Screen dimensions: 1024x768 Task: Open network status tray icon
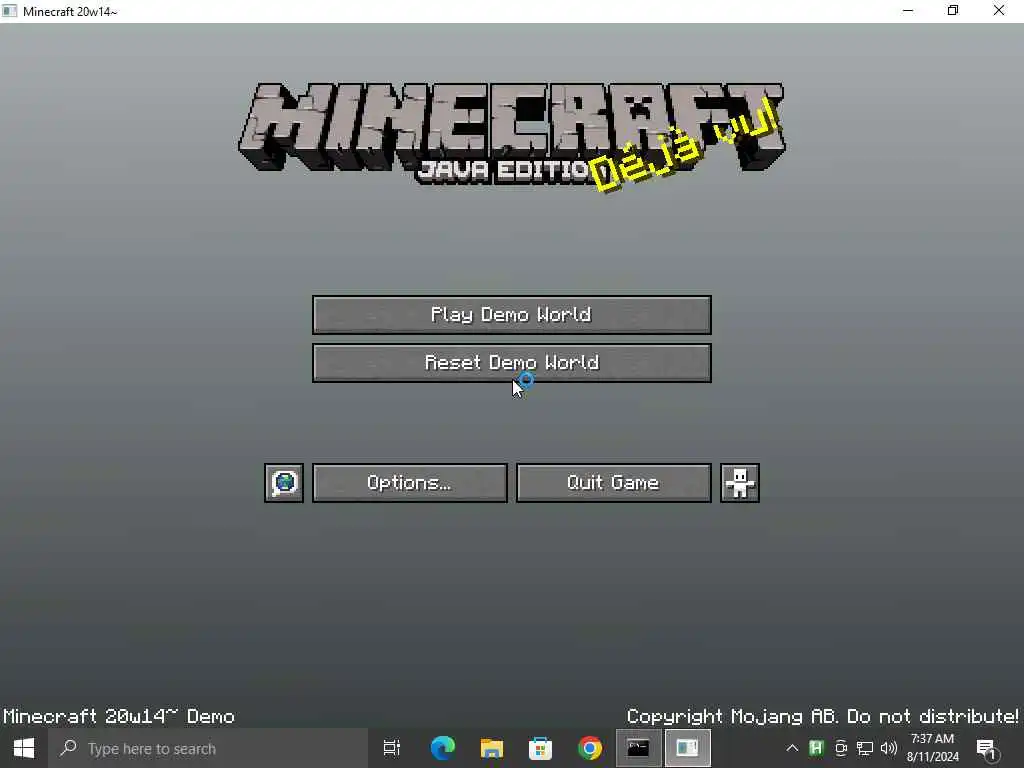pos(865,748)
